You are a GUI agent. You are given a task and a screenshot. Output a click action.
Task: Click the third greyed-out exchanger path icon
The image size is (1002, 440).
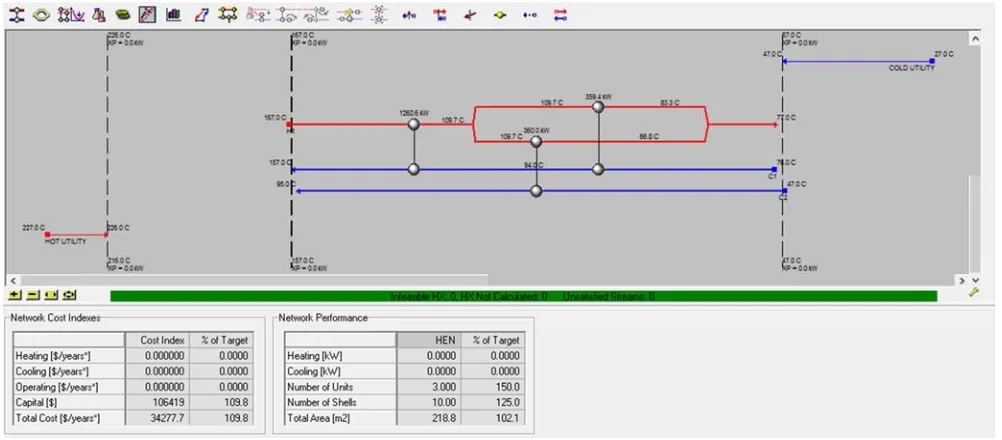tap(318, 15)
